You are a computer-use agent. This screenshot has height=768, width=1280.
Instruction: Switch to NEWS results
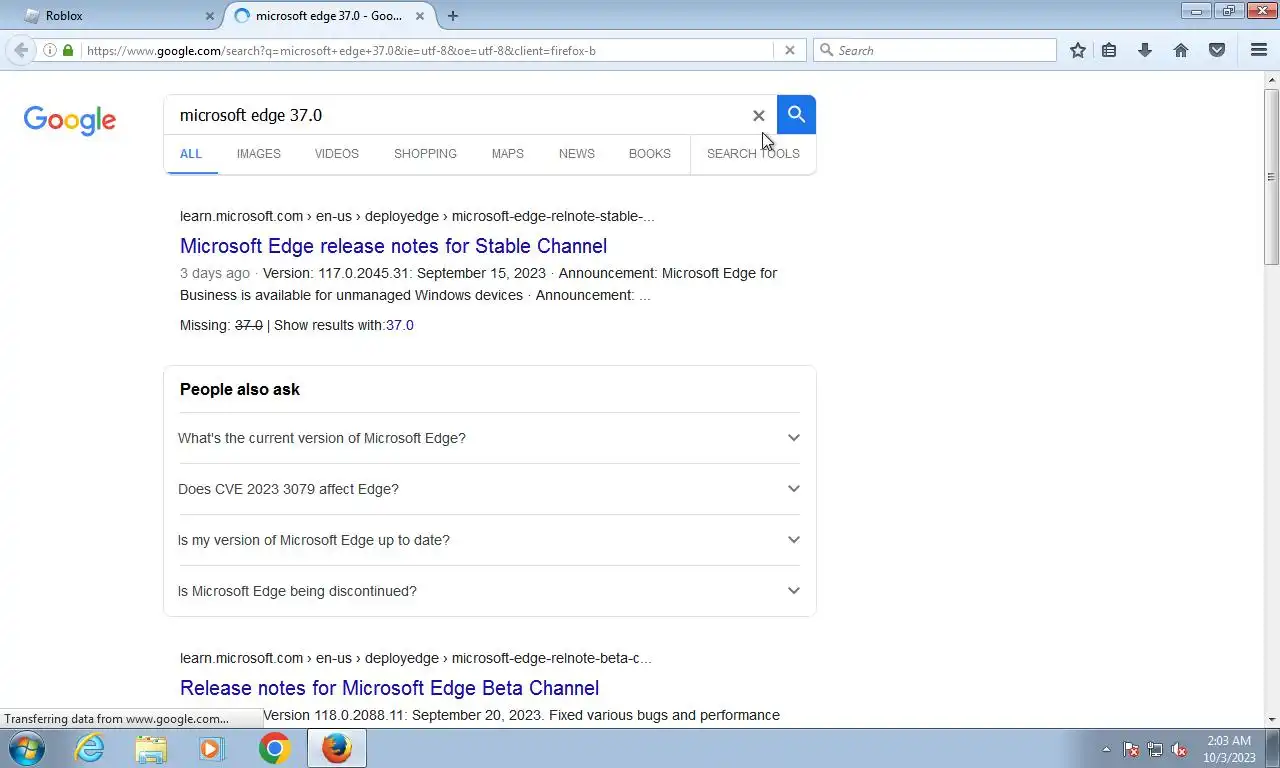(577, 154)
